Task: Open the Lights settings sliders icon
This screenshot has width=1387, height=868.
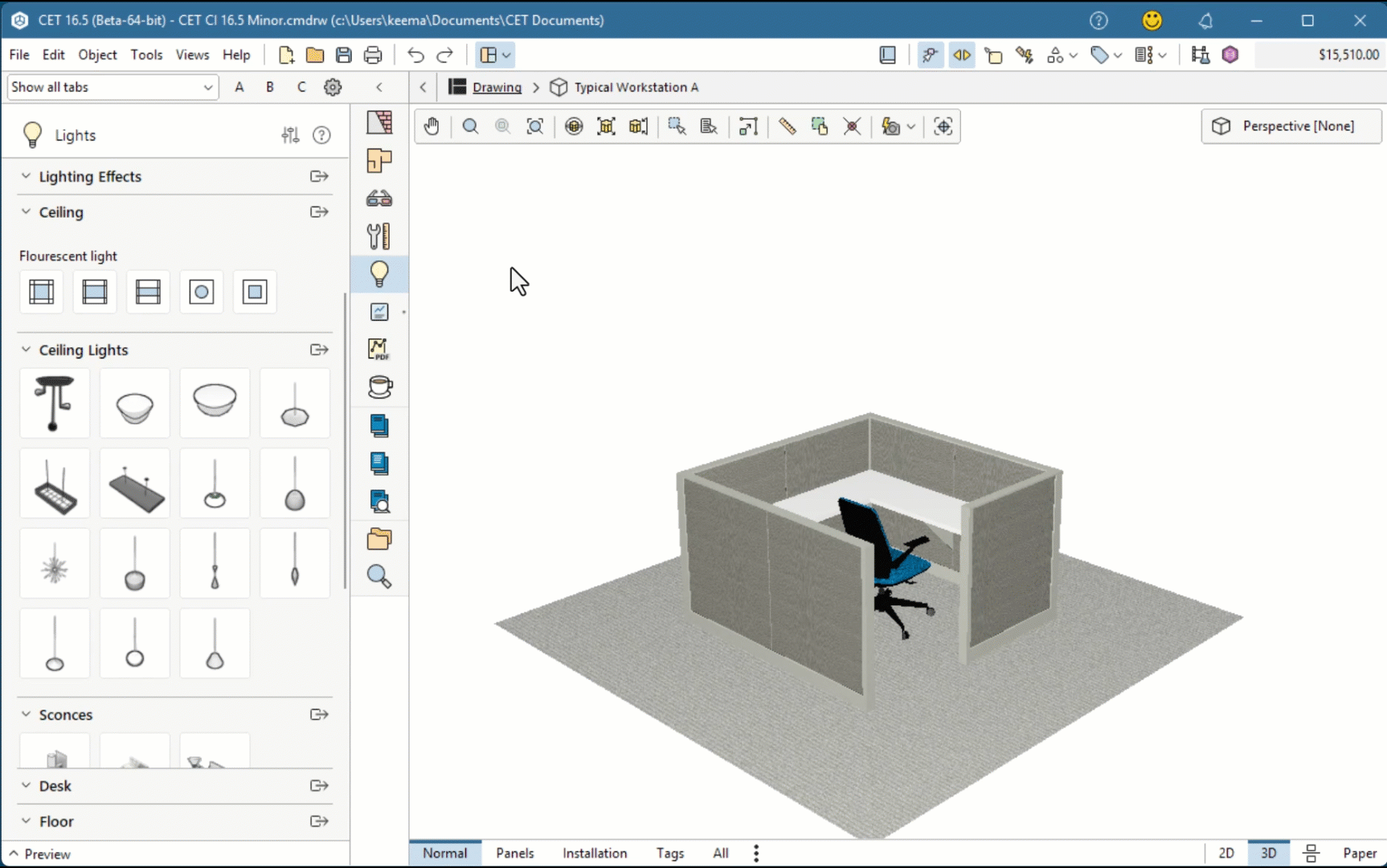Action: coord(290,135)
